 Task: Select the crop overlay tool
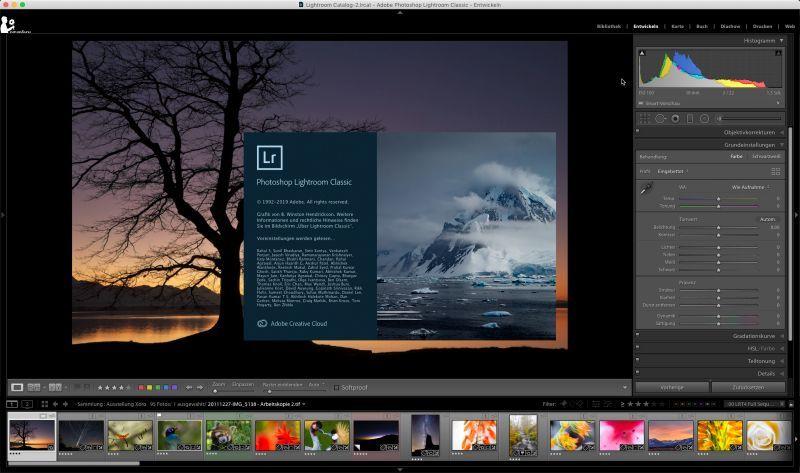coord(645,118)
